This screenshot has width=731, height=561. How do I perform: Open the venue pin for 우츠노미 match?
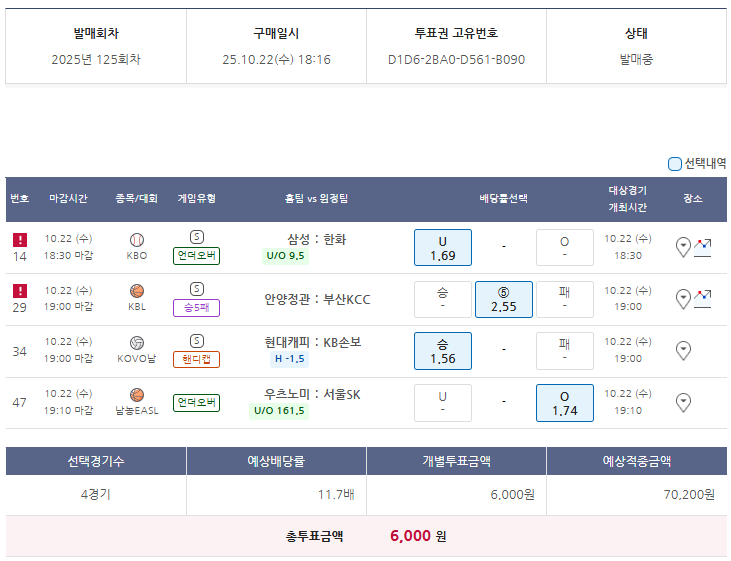point(684,403)
